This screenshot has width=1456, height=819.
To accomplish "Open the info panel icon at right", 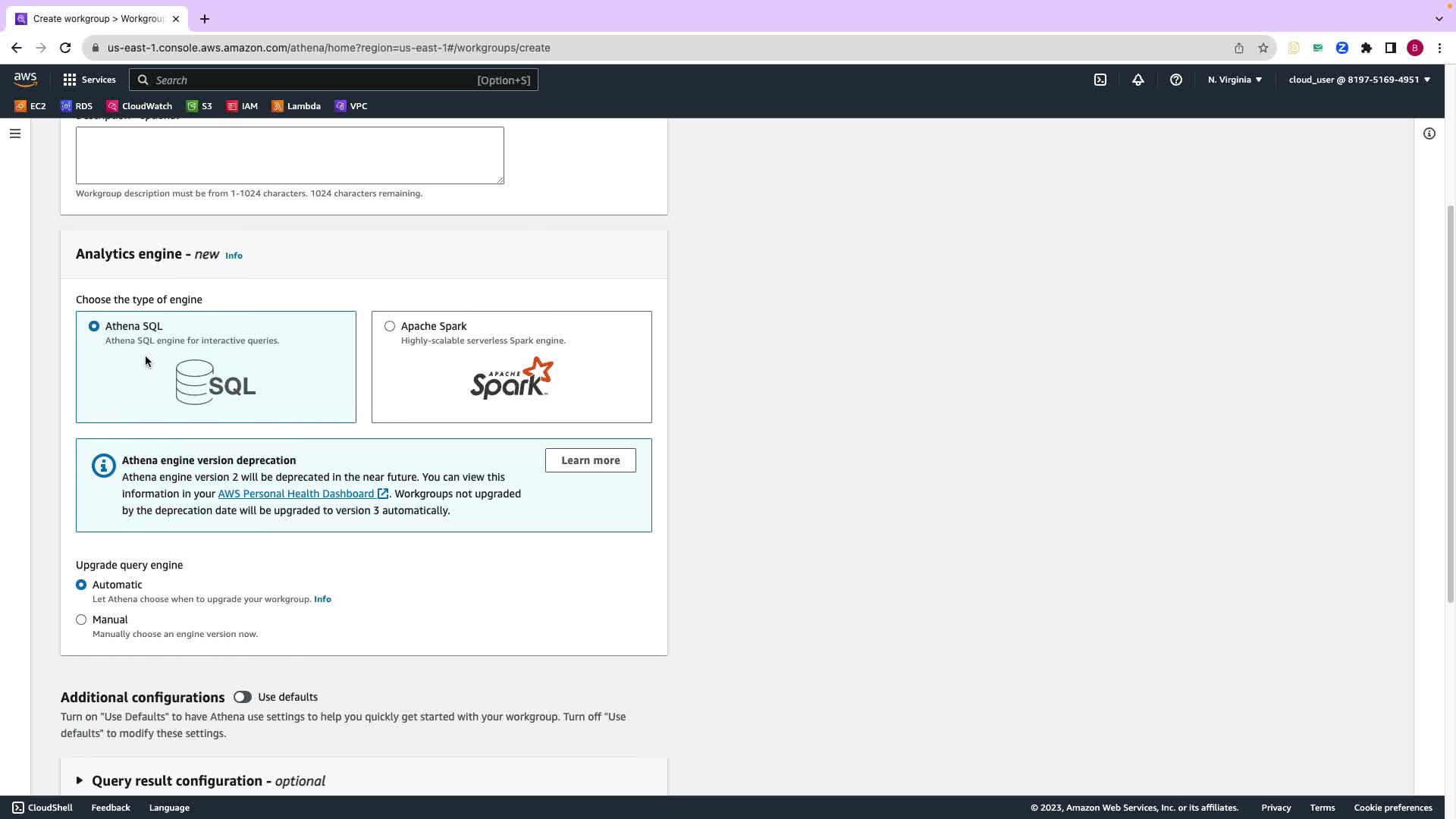I will point(1429,133).
